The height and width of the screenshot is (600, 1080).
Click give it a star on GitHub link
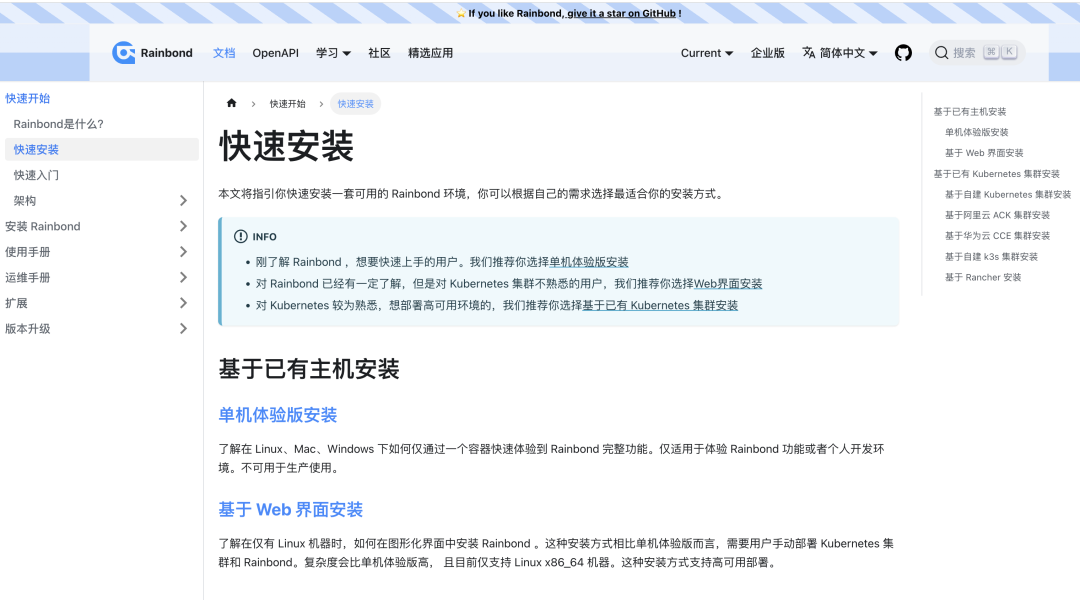pos(621,13)
